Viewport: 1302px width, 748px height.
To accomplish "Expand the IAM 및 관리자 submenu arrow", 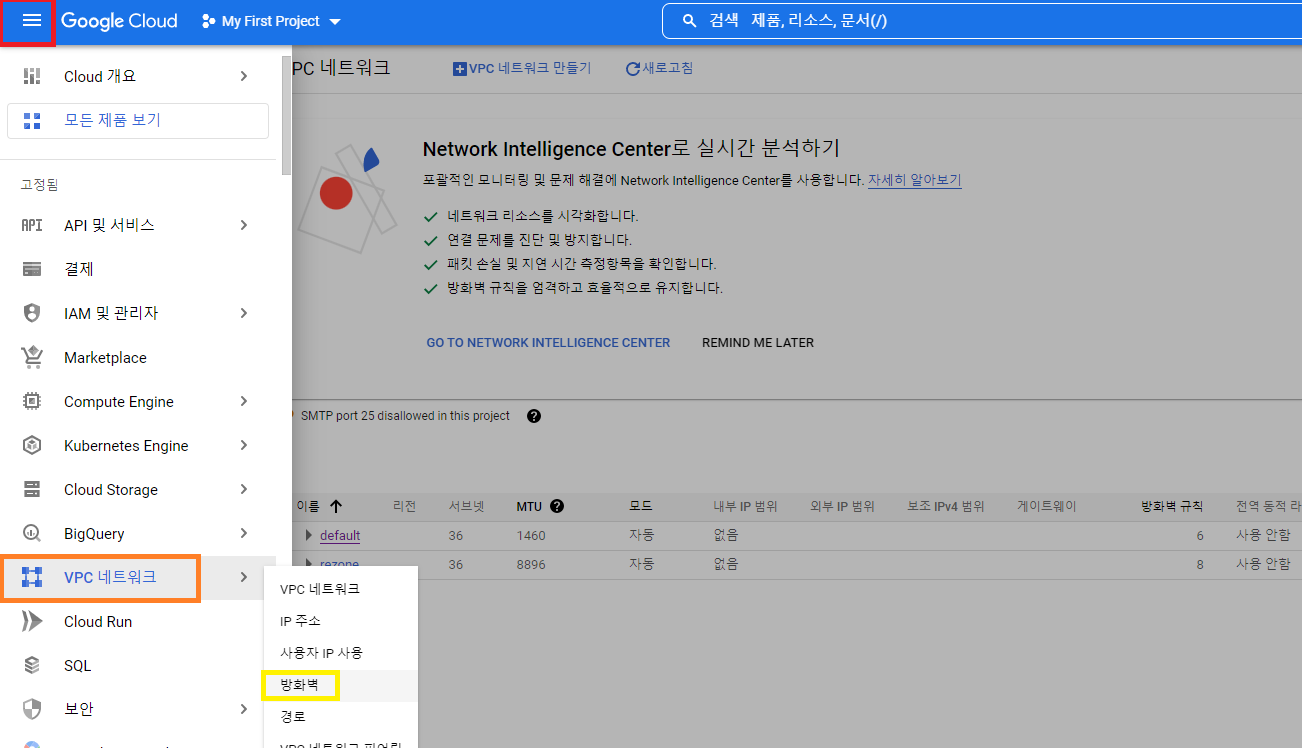I will point(244,313).
